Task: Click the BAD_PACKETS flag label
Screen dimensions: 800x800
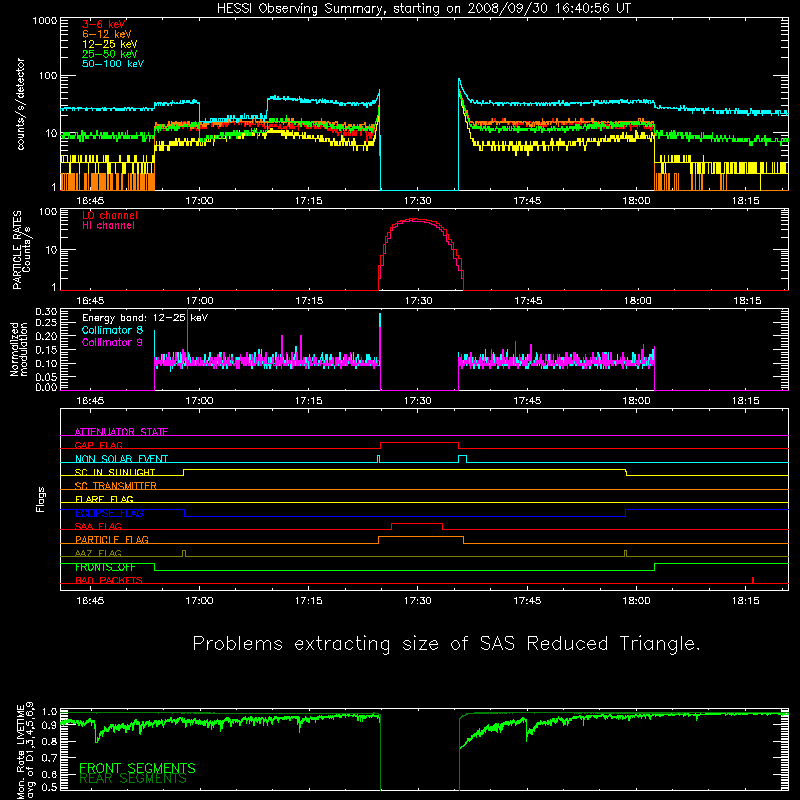Action: pos(109,580)
